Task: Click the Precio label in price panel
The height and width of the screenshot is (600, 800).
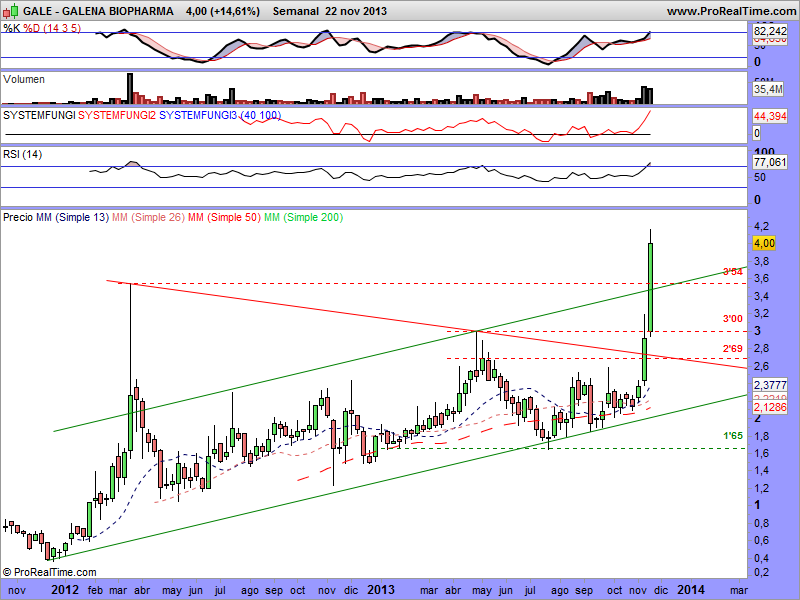Action: click(x=18, y=217)
